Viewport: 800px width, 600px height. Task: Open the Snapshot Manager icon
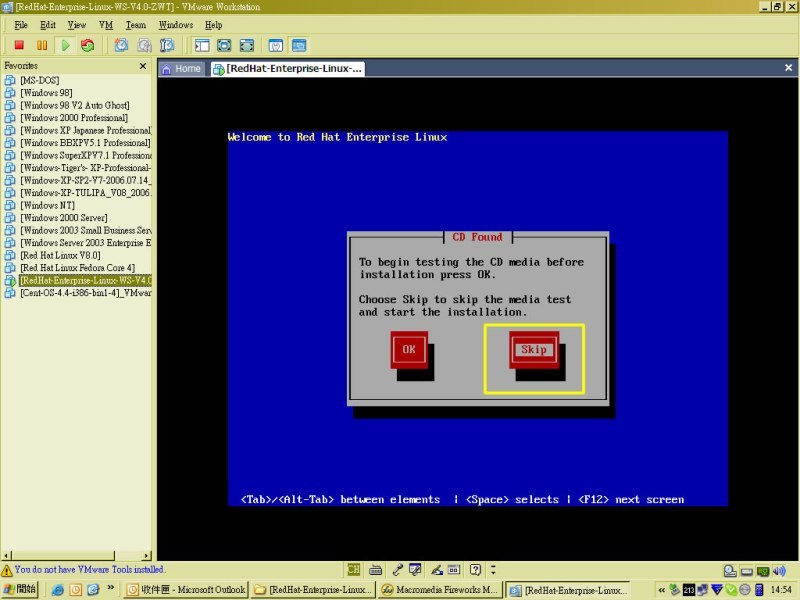(x=167, y=45)
